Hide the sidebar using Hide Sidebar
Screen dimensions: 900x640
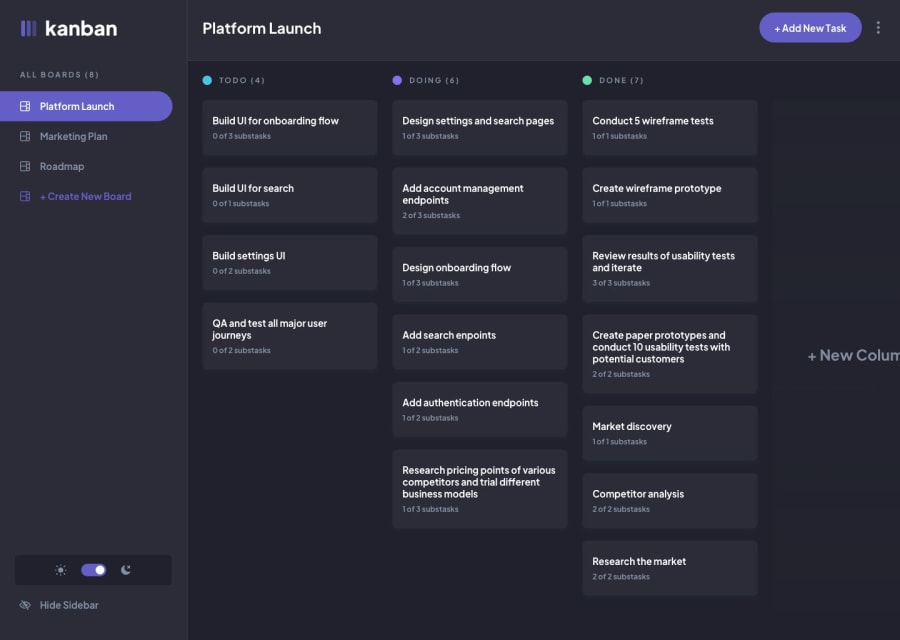click(x=68, y=605)
